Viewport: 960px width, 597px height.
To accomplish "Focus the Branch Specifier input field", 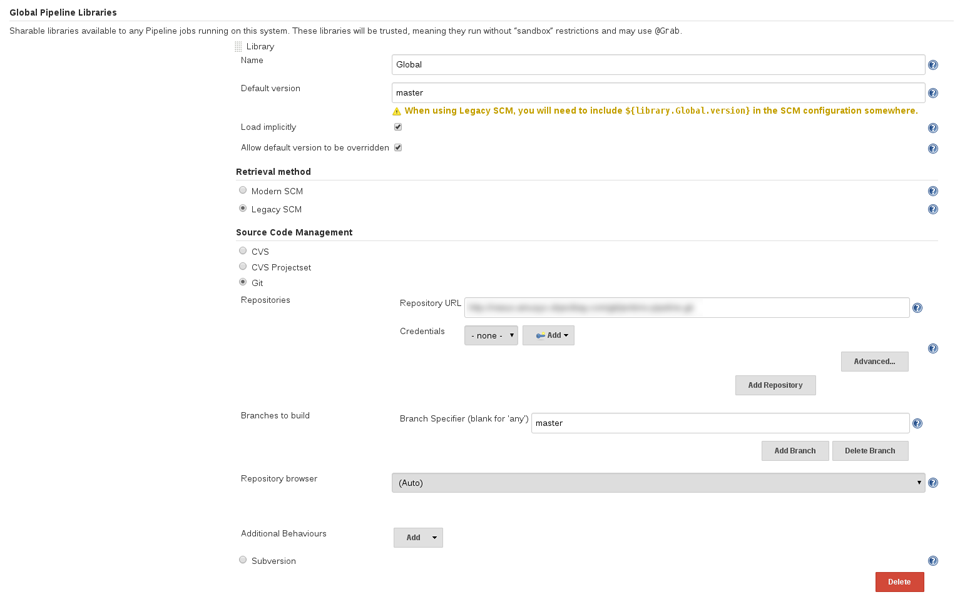I will tap(720, 423).
